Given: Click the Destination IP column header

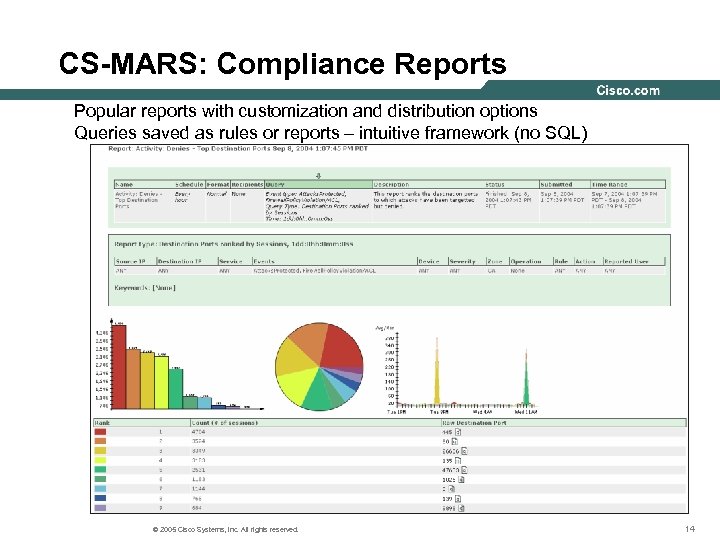Looking at the screenshot, I should click(187, 261).
